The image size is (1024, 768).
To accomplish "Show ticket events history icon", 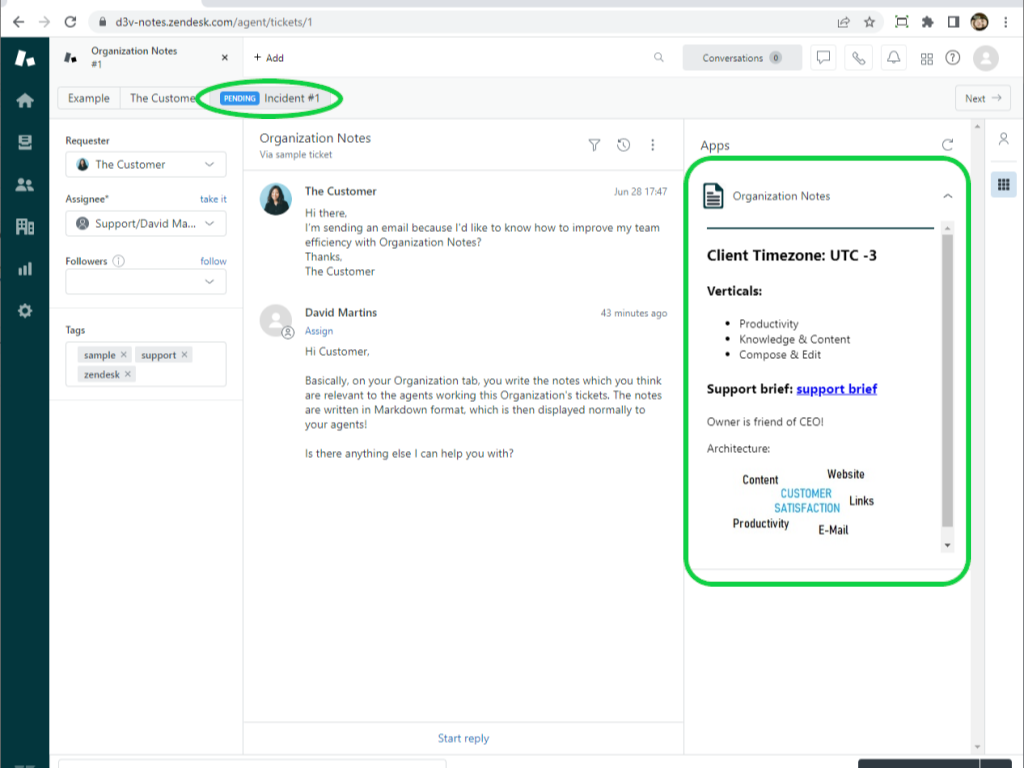I will click(623, 145).
